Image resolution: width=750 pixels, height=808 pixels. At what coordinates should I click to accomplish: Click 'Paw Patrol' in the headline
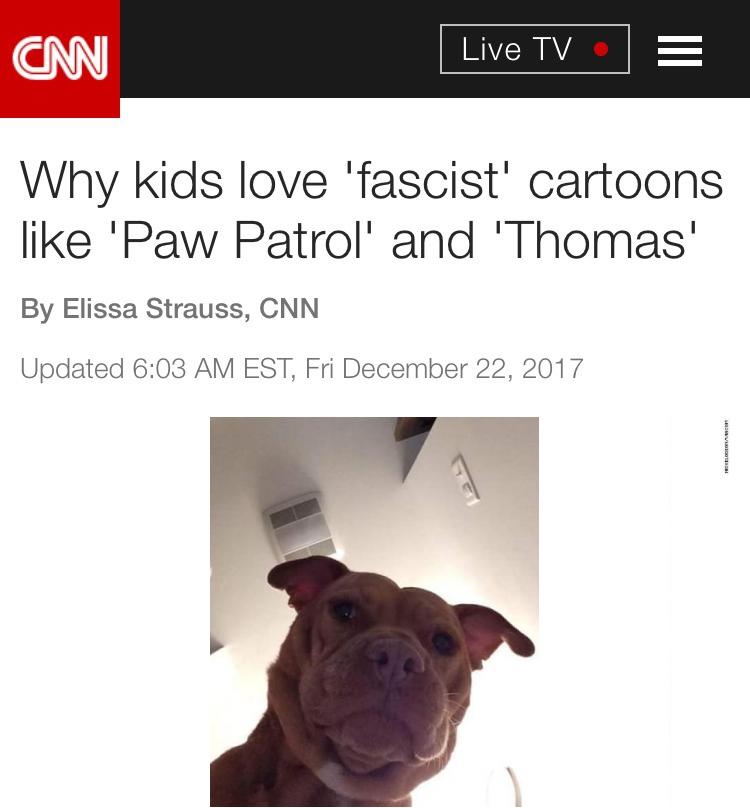(241, 240)
